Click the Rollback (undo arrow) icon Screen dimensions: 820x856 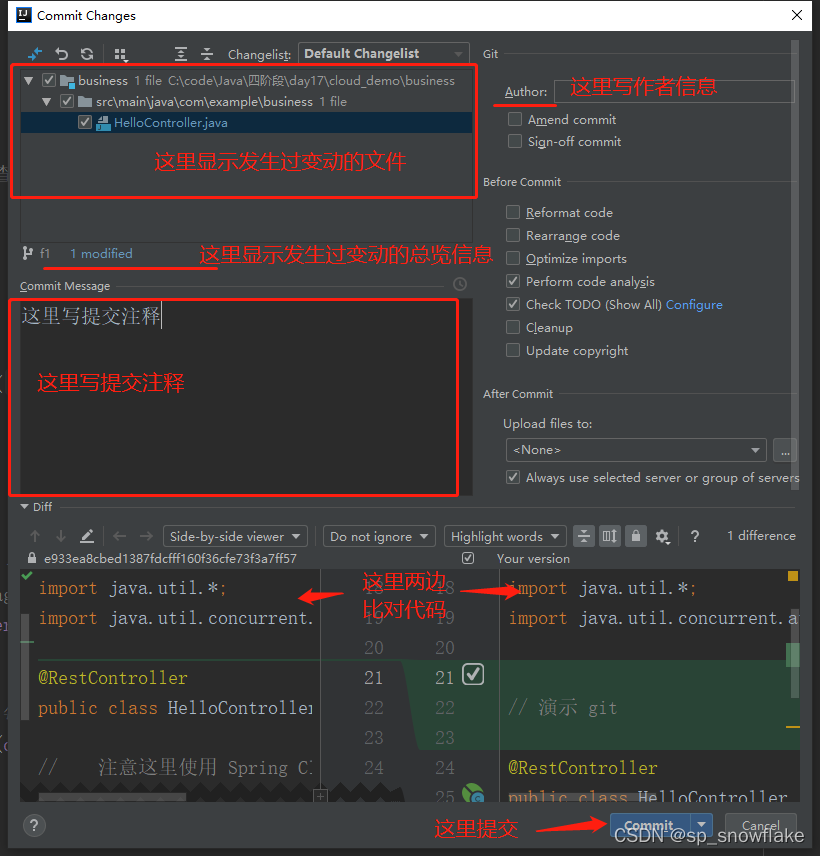pyautogui.click(x=61, y=54)
